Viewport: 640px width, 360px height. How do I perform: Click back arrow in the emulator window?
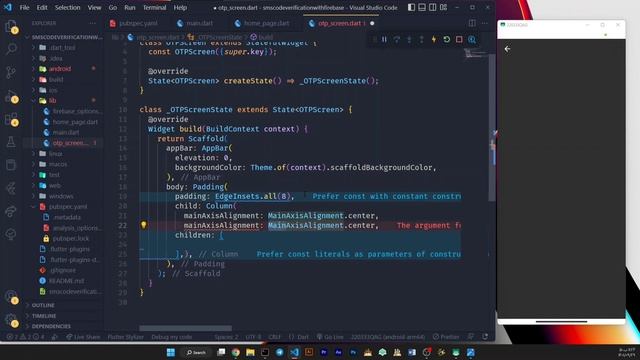(507, 49)
